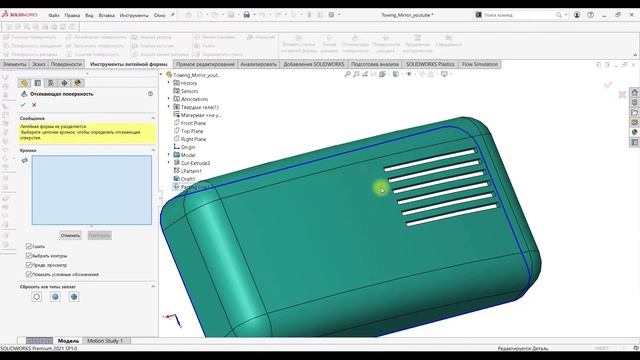Open the Окно menu

(160, 15)
